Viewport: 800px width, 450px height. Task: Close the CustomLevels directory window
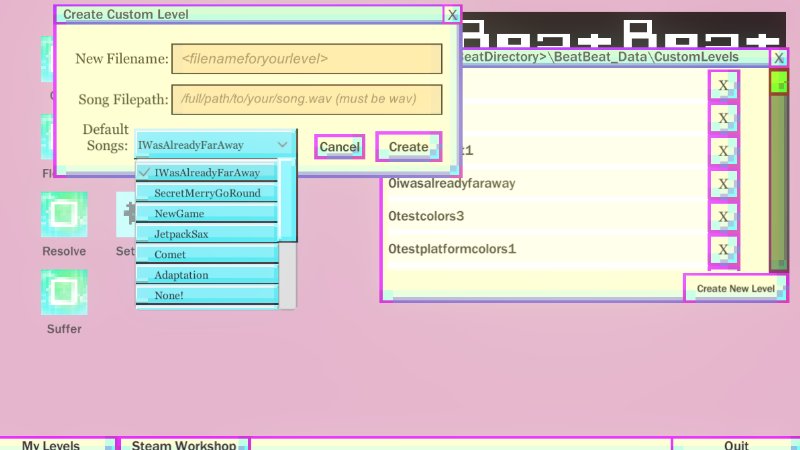pyautogui.click(x=779, y=58)
